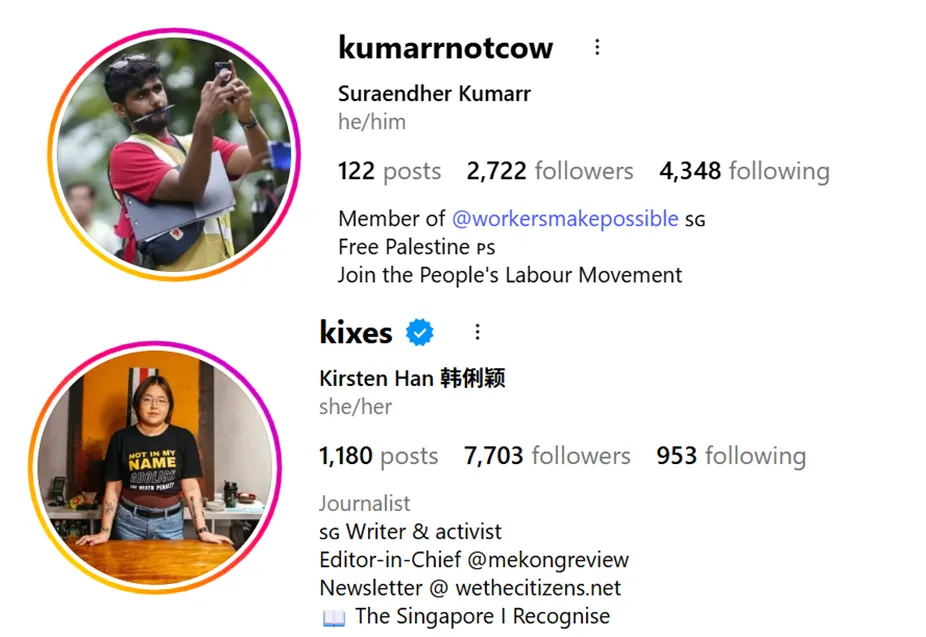Click the name Suraendher Kumarr
The height and width of the screenshot is (637, 926).
click(434, 93)
